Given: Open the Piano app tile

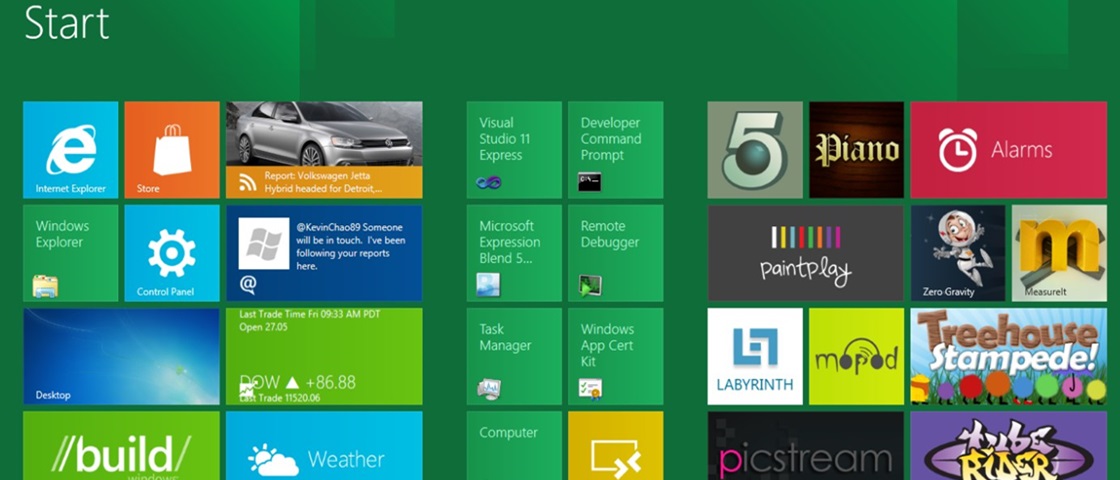Looking at the screenshot, I should (x=856, y=150).
